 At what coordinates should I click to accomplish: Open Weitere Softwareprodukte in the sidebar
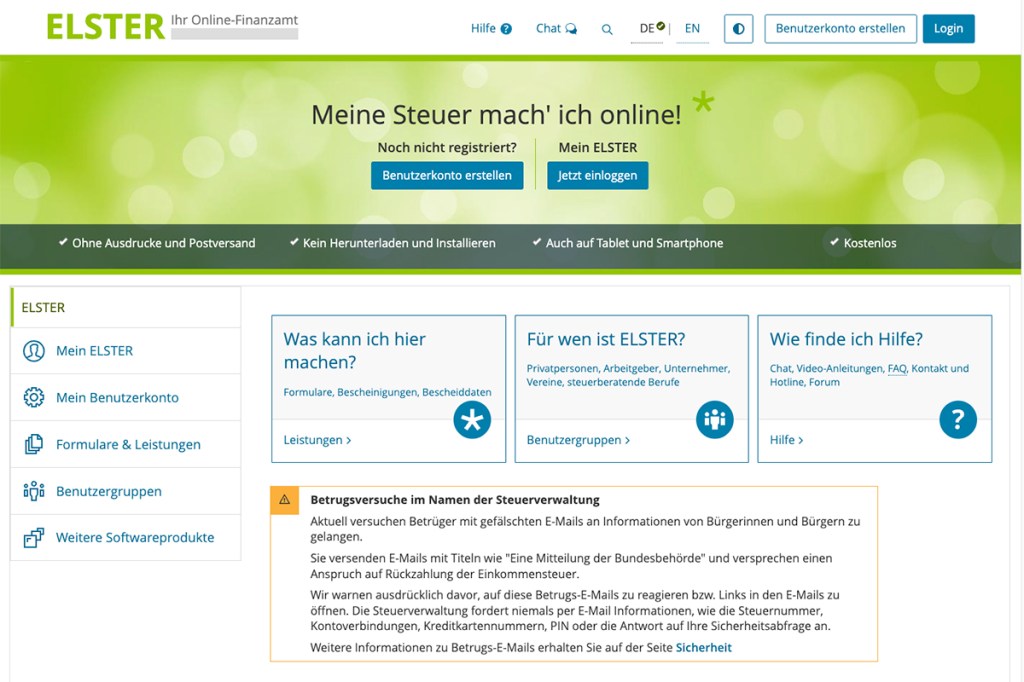tap(126, 538)
